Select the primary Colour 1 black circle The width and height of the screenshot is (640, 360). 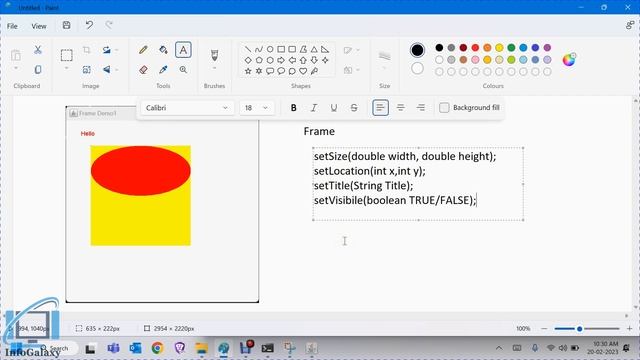[x=417, y=50]
